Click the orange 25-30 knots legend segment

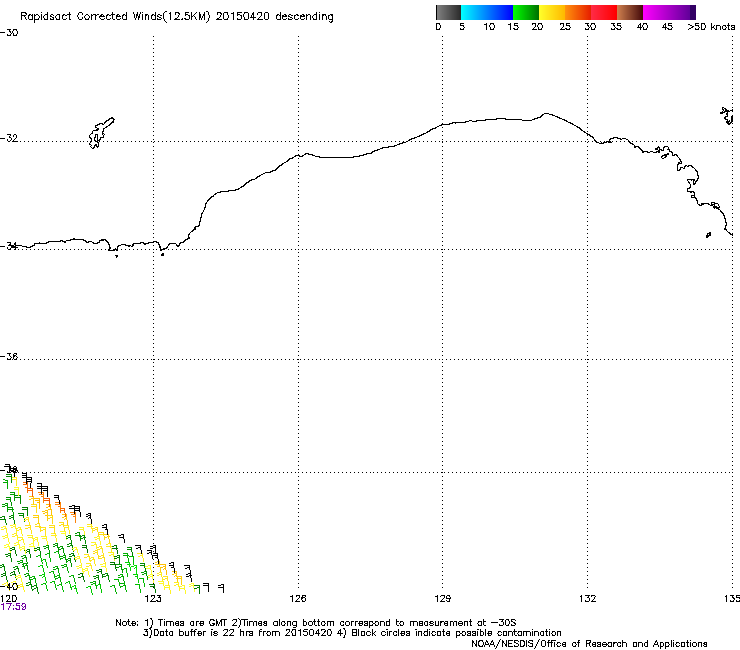click(578, 12)
